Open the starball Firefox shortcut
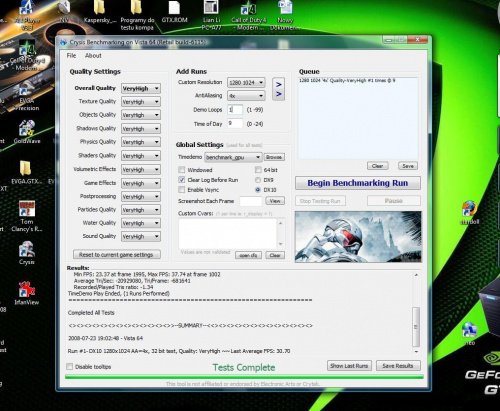The image size is (500, 411). [x=470, y=212]
